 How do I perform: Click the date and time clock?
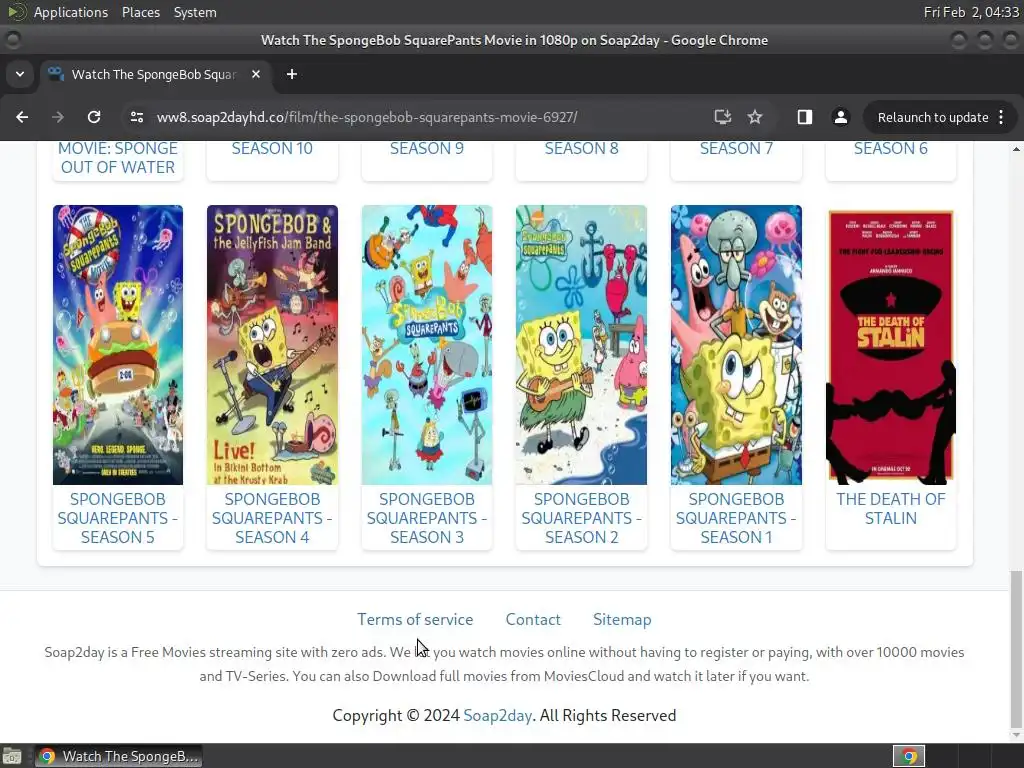coord(971,12)
